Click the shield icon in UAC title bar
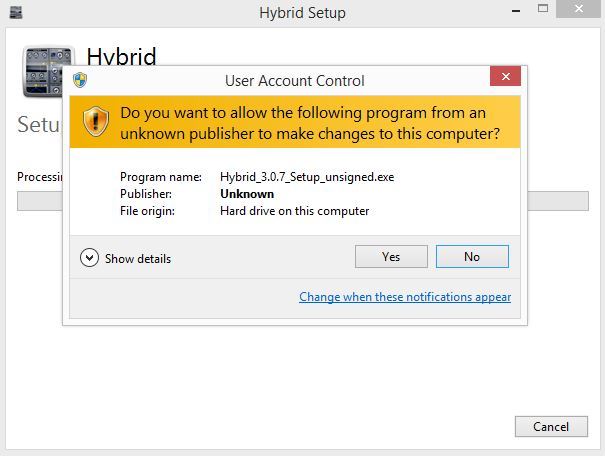Viewport: 605px width, 456px height. pos(80,81)
